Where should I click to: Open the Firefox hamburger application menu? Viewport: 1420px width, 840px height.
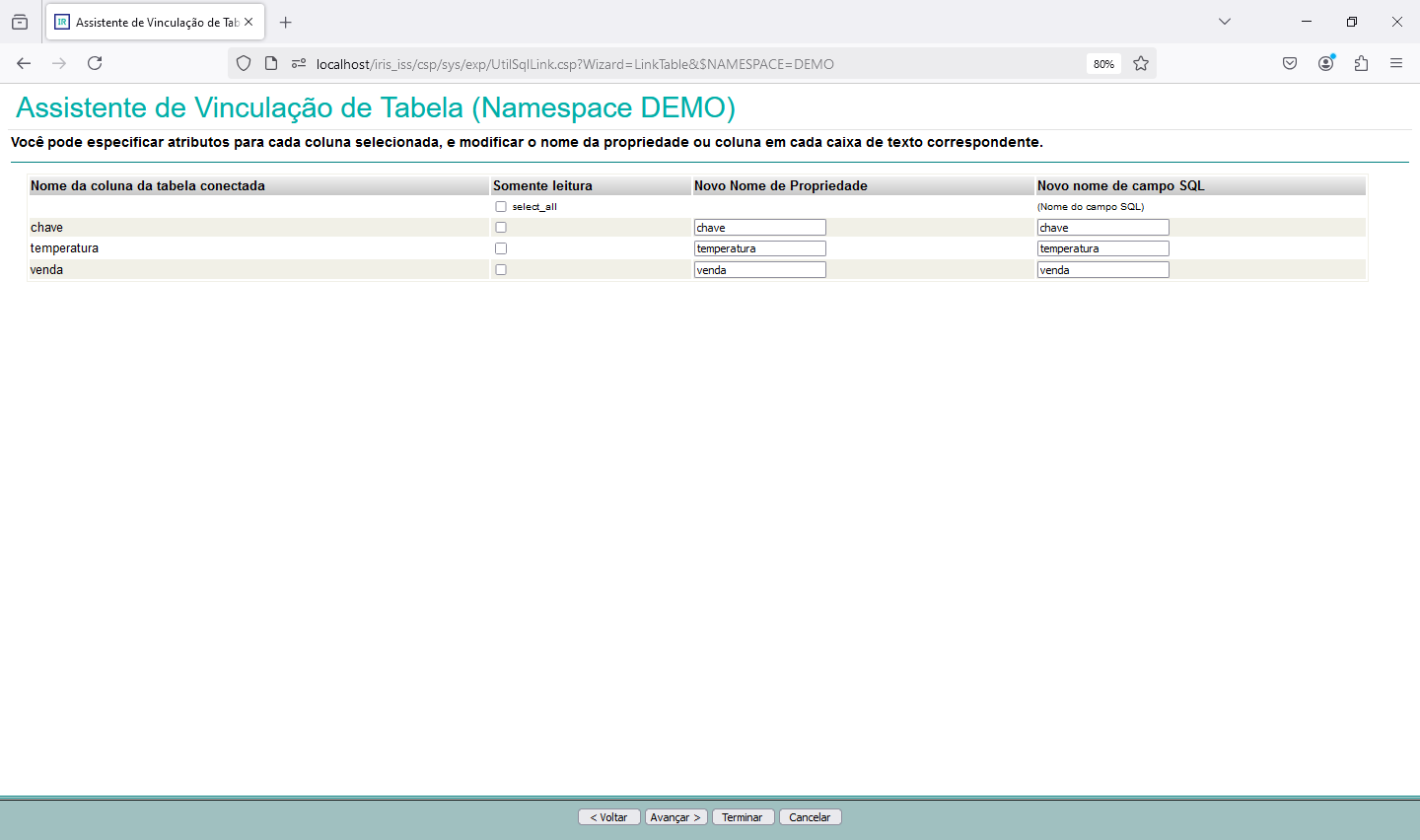(1396, 63)
